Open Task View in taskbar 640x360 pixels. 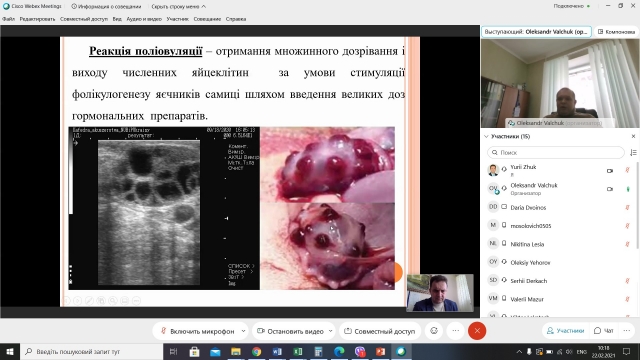pyautogui.click(x=173, y=351)
